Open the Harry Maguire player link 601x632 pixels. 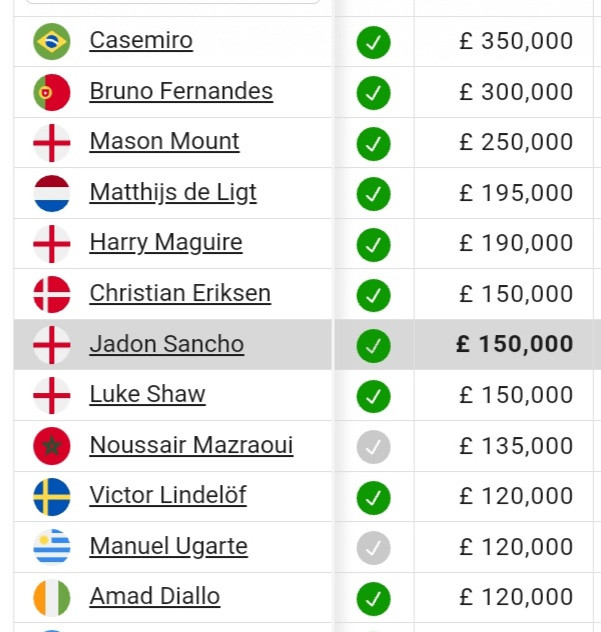pyautogui.click(x=166, y=243)
